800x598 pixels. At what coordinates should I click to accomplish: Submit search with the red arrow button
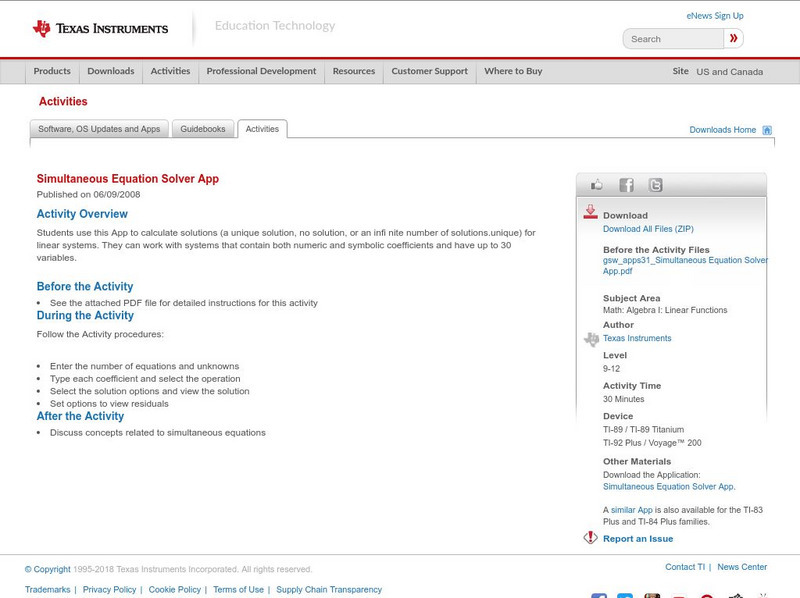[x=733, y=38]
